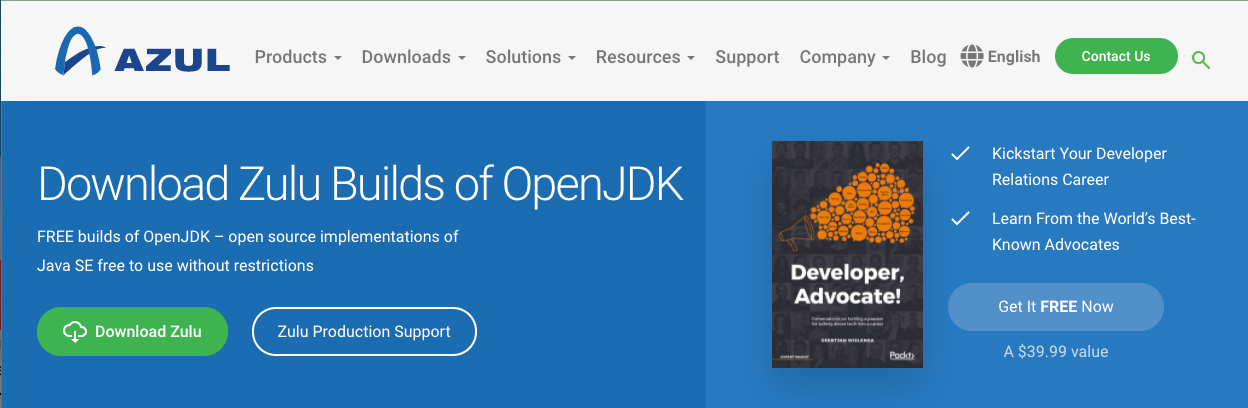This screenshot has height=408, width=1248.
Task: Open the Solutions dropdown menu
Action: point(531,57)
